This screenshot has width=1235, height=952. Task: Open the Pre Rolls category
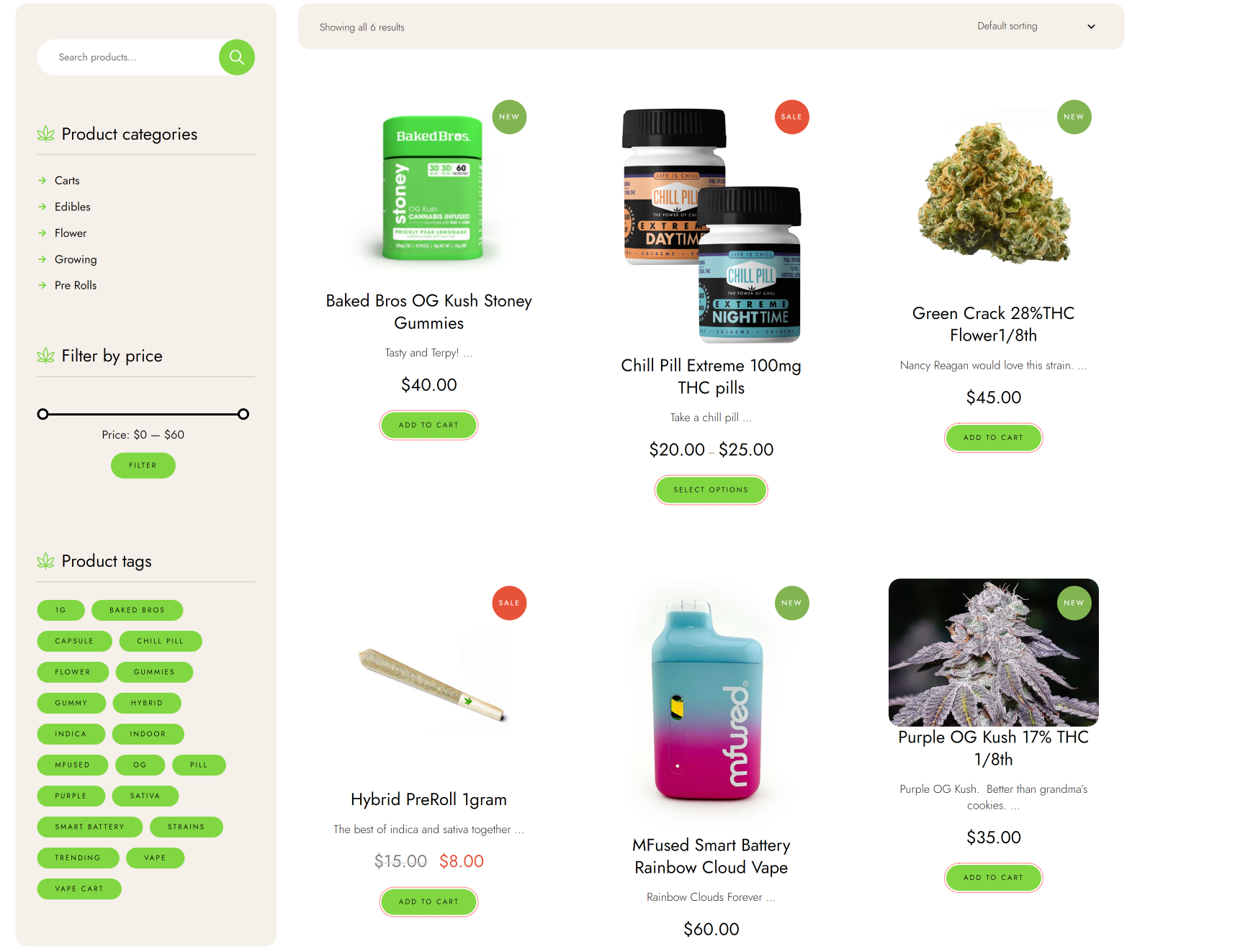point(75,285)
